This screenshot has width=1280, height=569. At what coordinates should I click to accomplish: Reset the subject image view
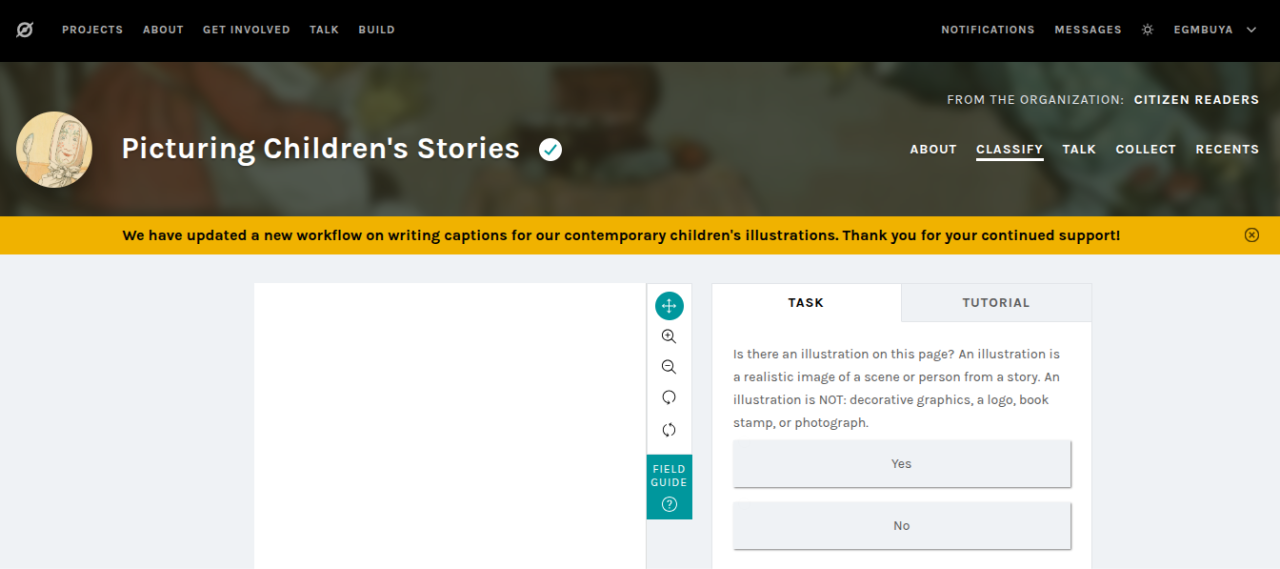(x=669, y=430)
